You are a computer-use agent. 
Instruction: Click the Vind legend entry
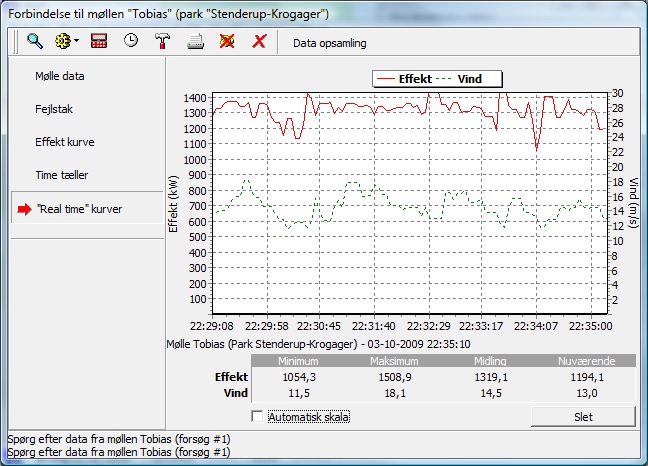459,79
